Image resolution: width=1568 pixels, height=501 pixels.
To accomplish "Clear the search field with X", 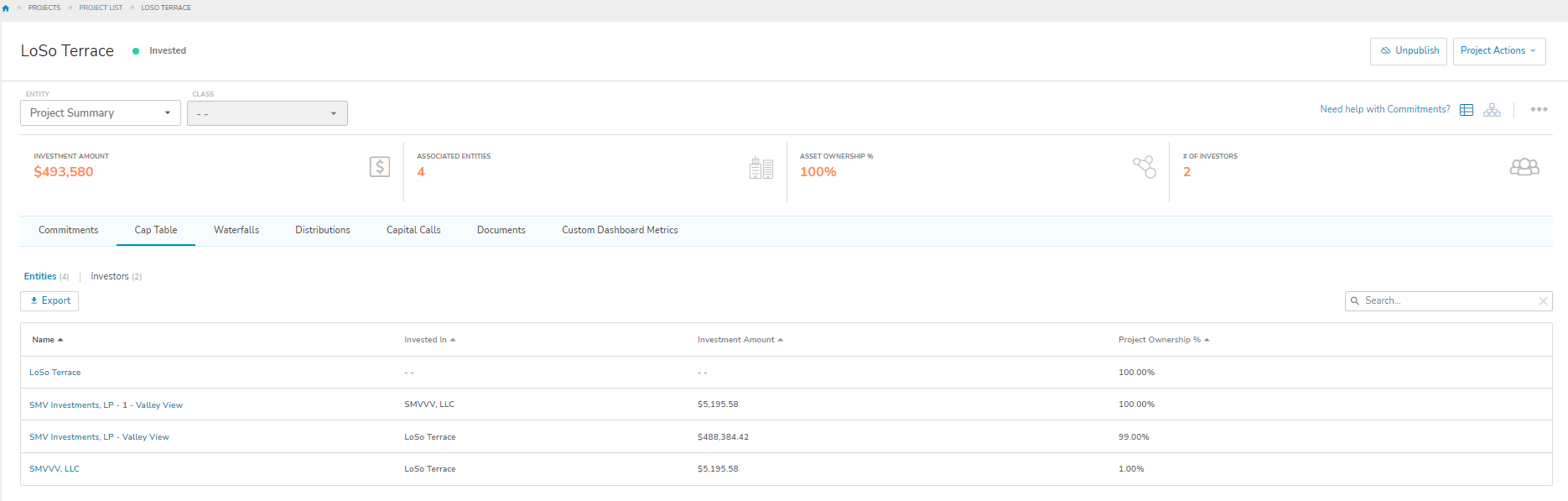I will click(1543, 301).
